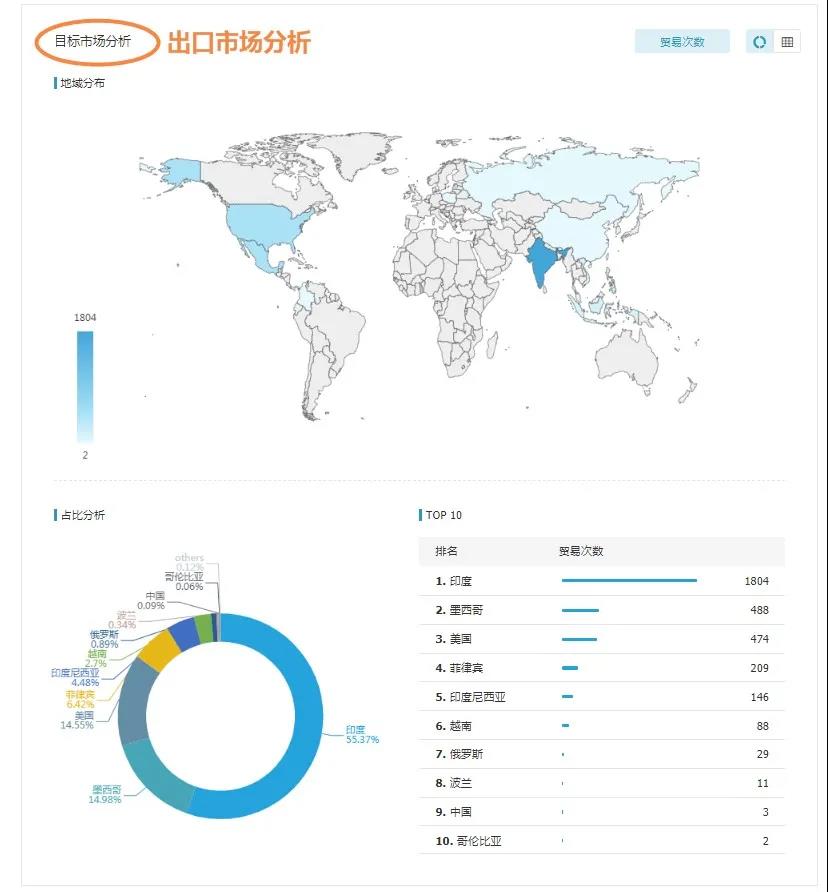This screenshot has width=828, height=892.
Task: Select the 5. 印度尼西亚 ranking row
Action: coord(600,697)
